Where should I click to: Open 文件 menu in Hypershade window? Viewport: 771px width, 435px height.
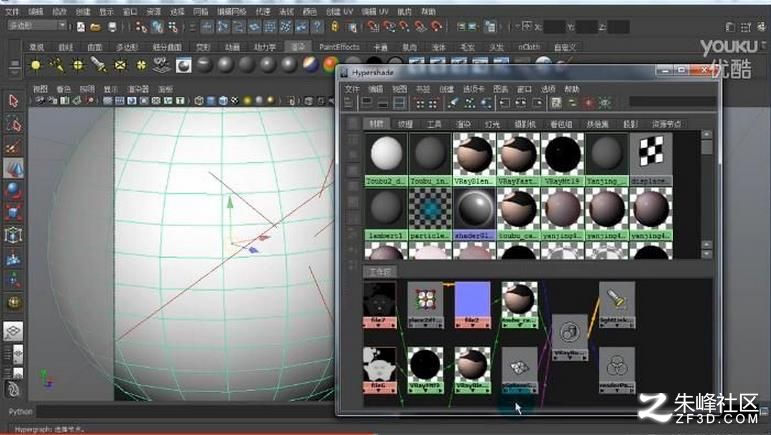352,89
